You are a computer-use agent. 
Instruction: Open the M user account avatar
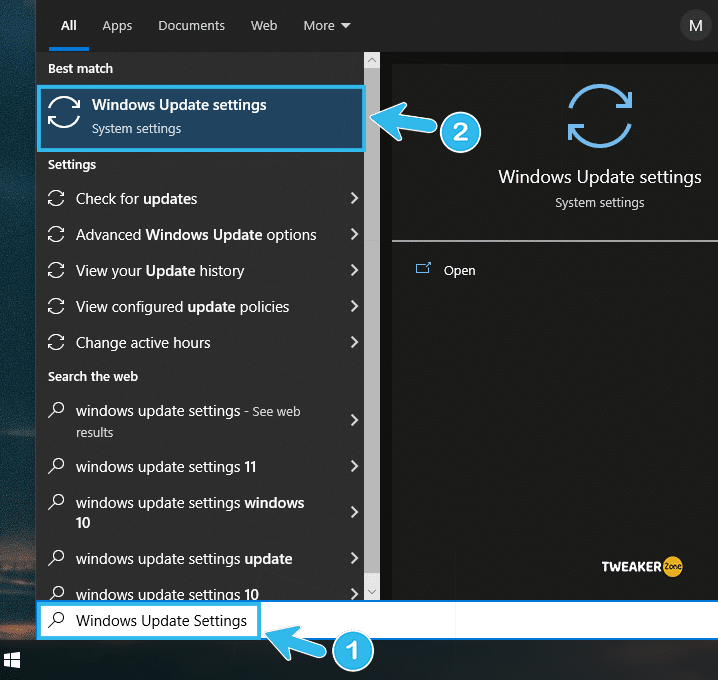pos(696,26)
